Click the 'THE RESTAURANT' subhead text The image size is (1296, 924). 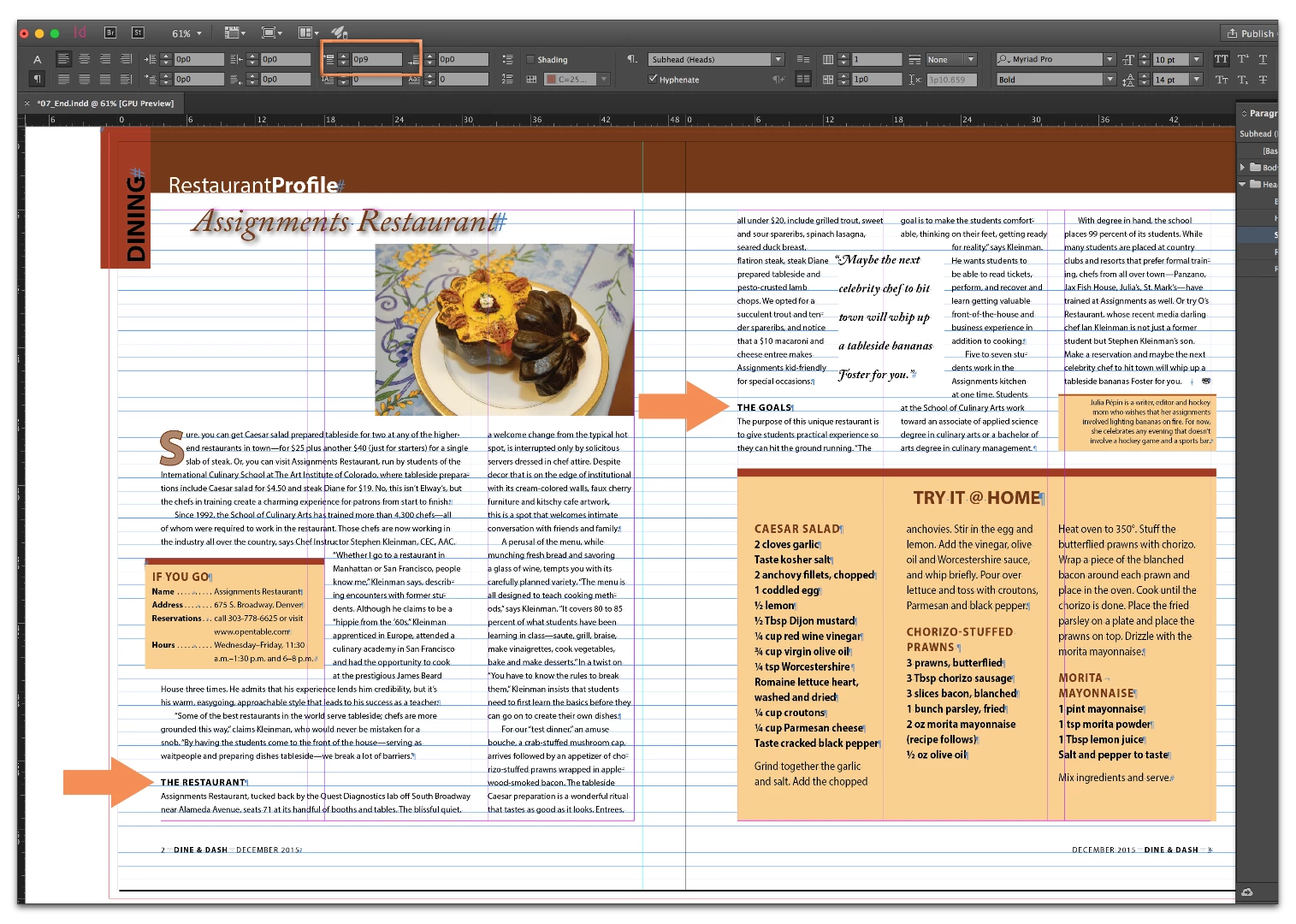coord(203,782)
